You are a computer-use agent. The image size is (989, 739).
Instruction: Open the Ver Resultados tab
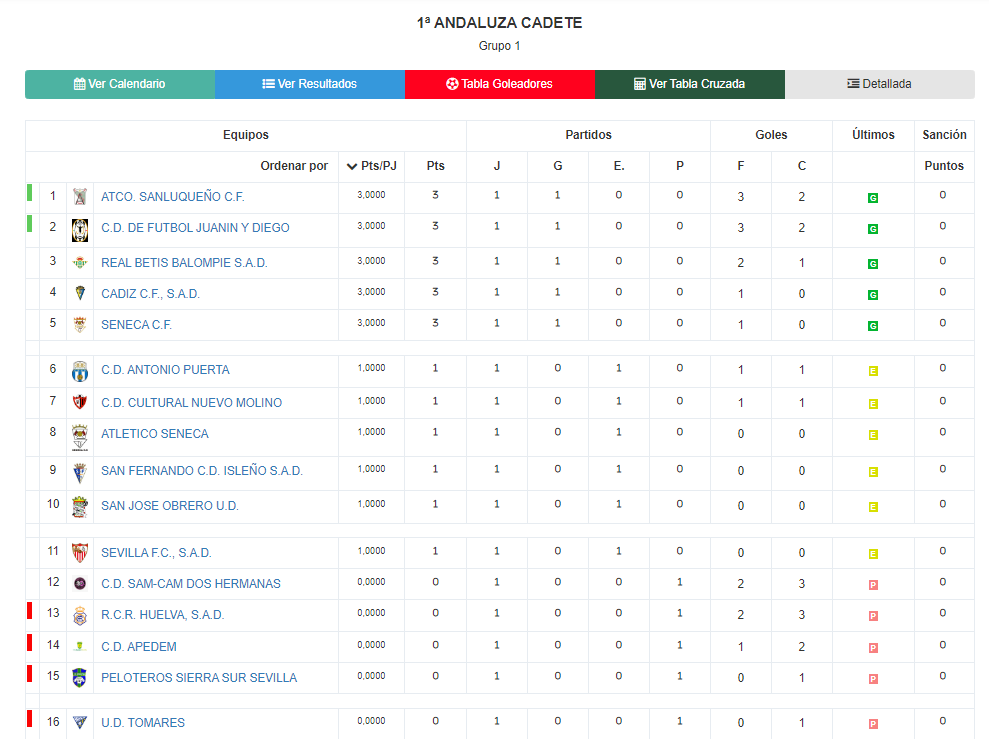[x=310, y=84]
